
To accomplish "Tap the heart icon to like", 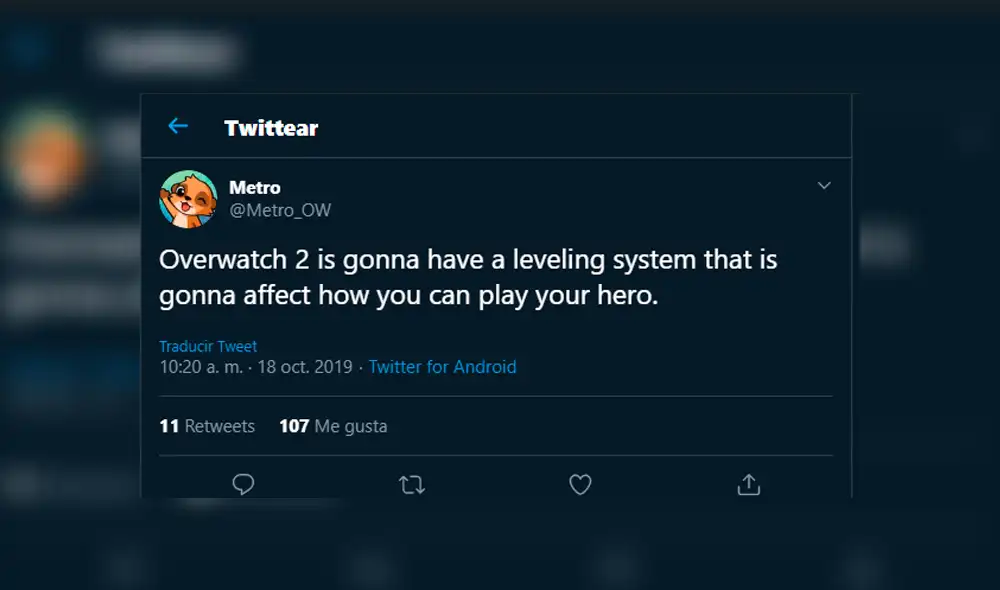I will click(x=579, y=484).
